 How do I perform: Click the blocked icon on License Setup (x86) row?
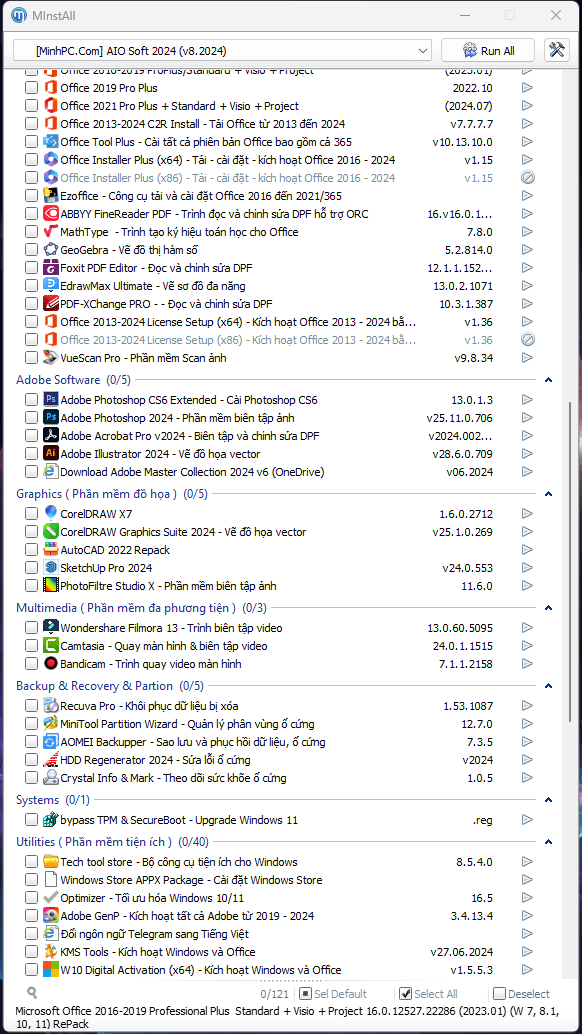pos(527,340)
